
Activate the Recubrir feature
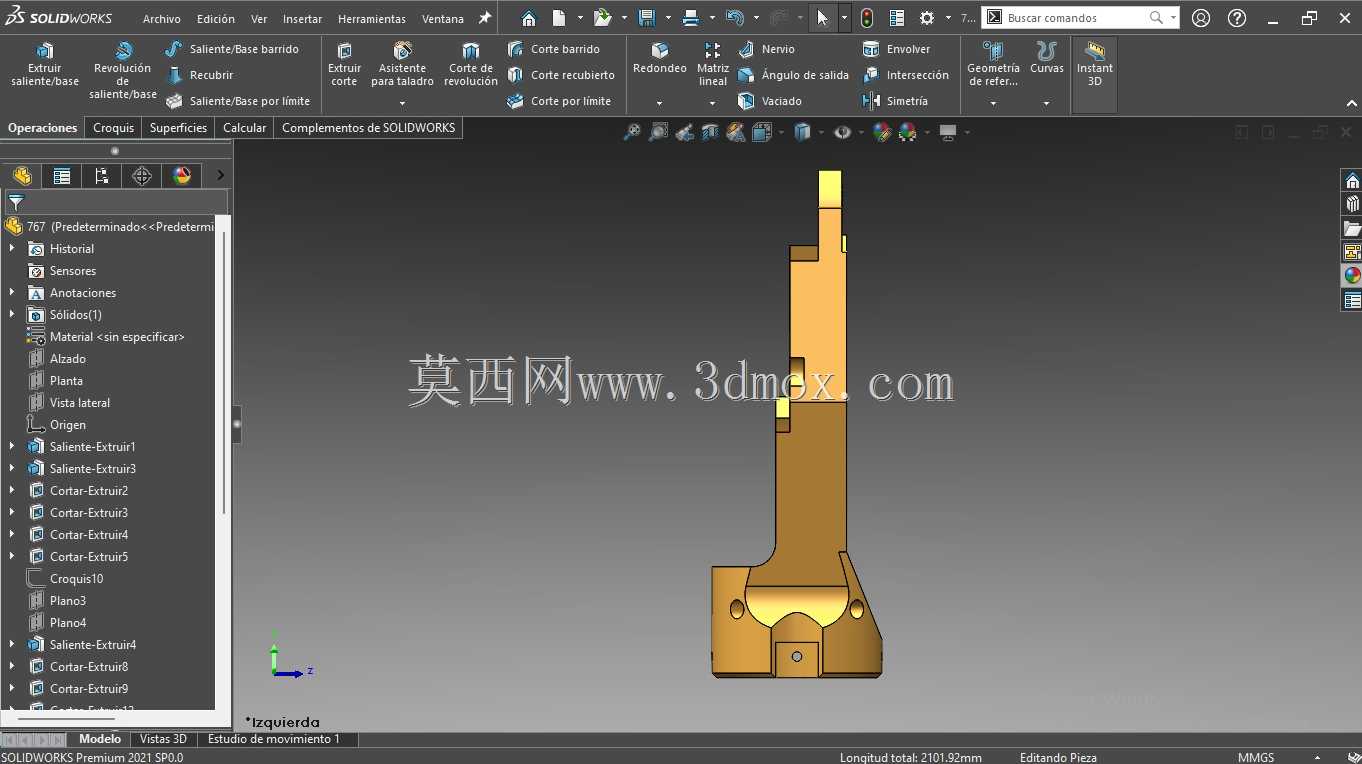tap(200, 75)
